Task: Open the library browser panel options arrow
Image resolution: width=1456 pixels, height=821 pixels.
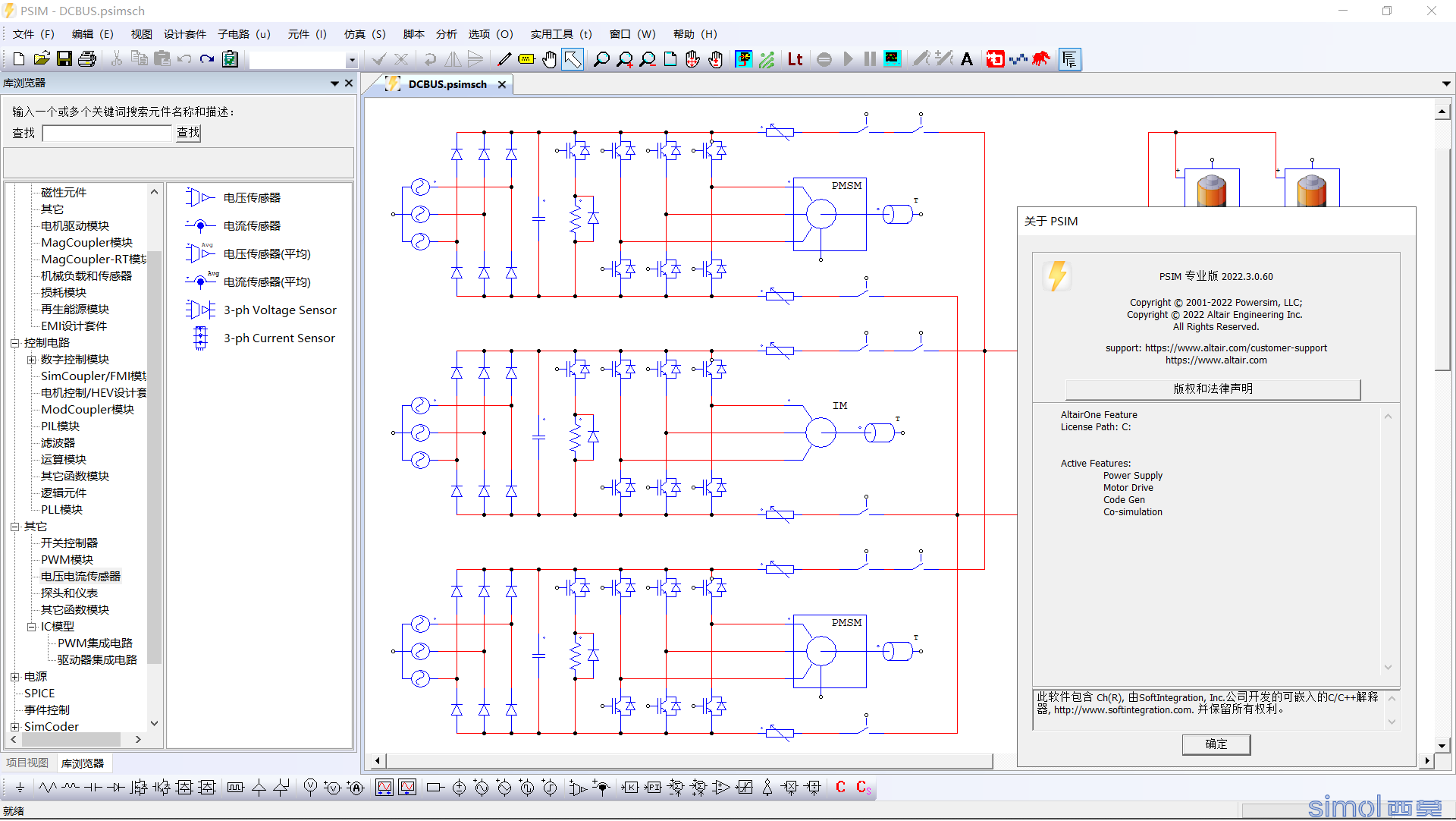Action: click(334, 83)
